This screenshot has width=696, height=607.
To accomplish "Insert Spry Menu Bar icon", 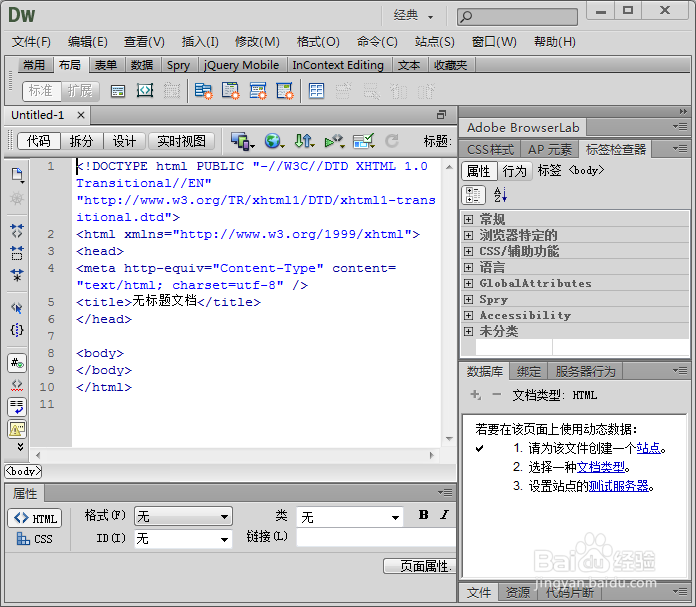I will pyautogui.click(x=203, y=91).
